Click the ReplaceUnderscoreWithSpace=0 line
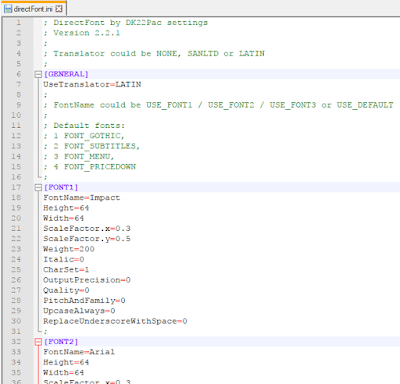The image size is (400, 384). tap(115, 321)
